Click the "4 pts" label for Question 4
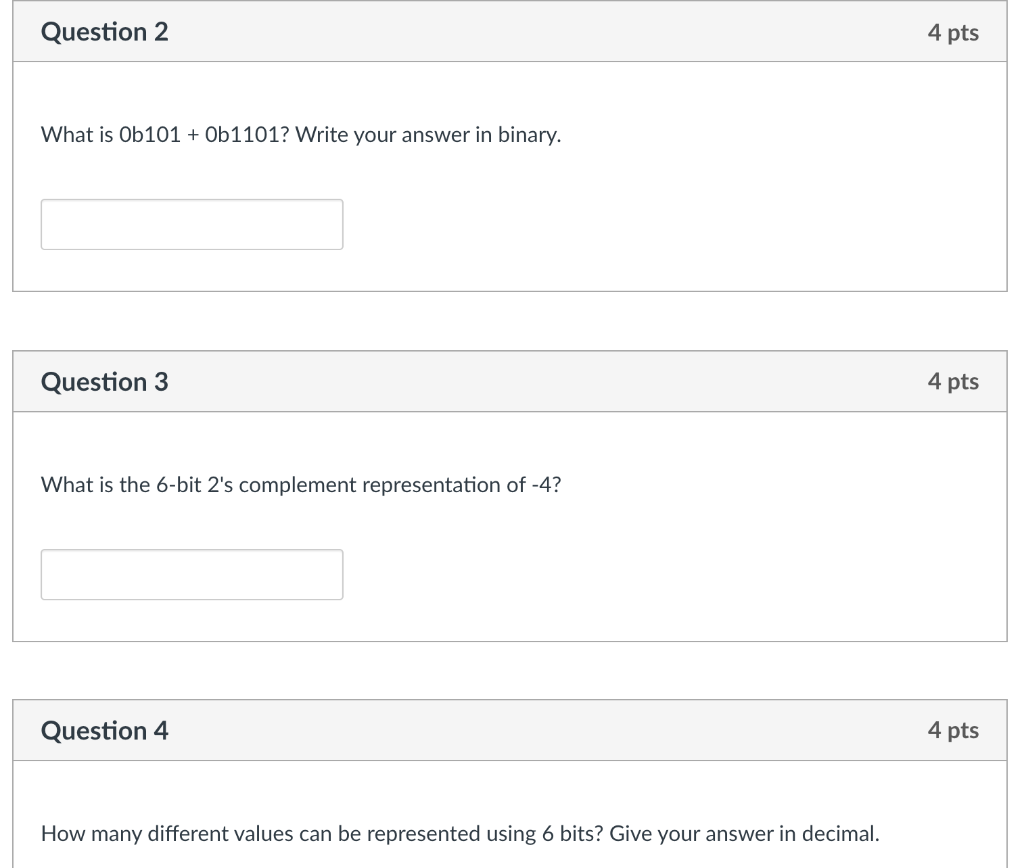This screenshot has height=868, width=1024. coord(952,731)
